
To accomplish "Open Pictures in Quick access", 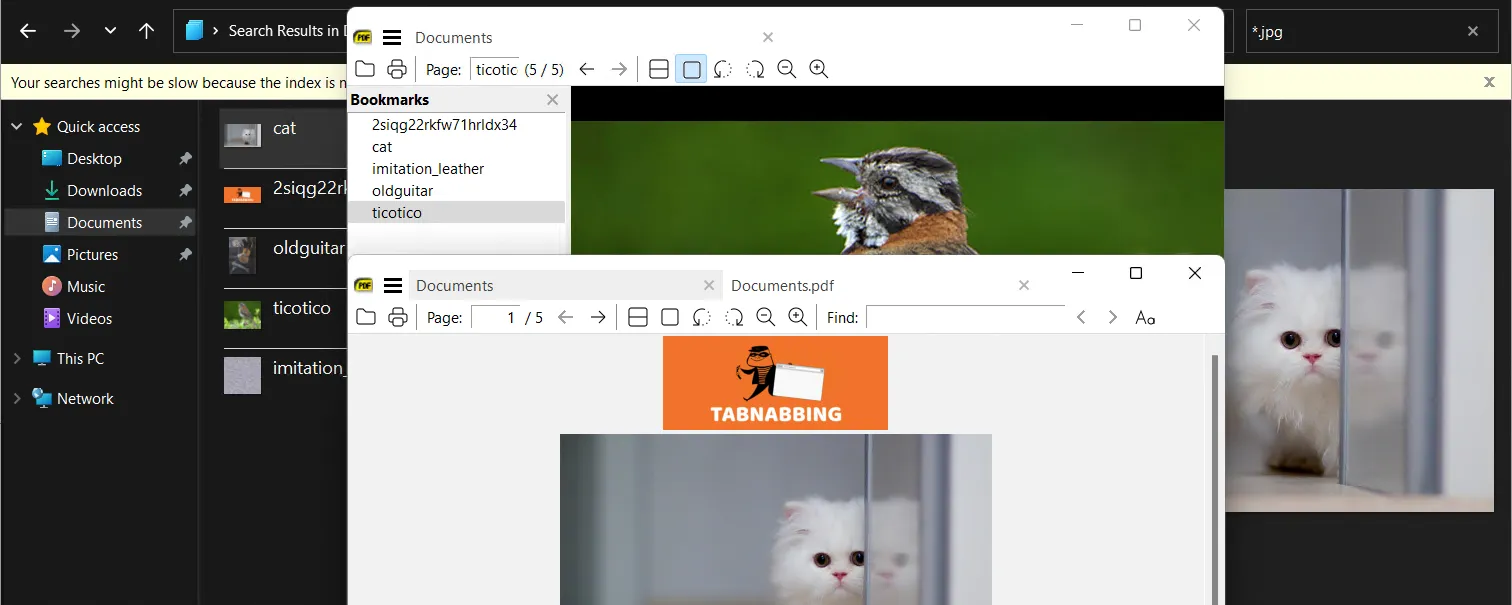I will [x=92, y=255].
